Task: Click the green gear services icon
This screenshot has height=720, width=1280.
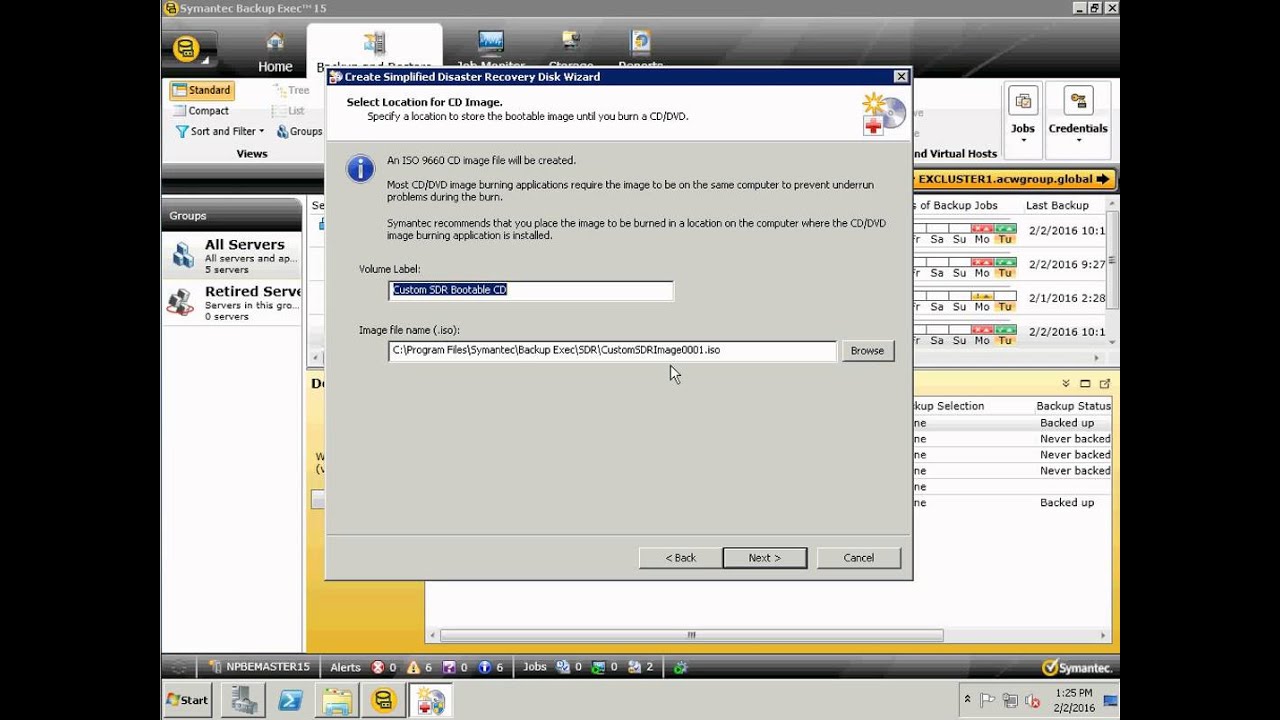Action: coord(680,667)
